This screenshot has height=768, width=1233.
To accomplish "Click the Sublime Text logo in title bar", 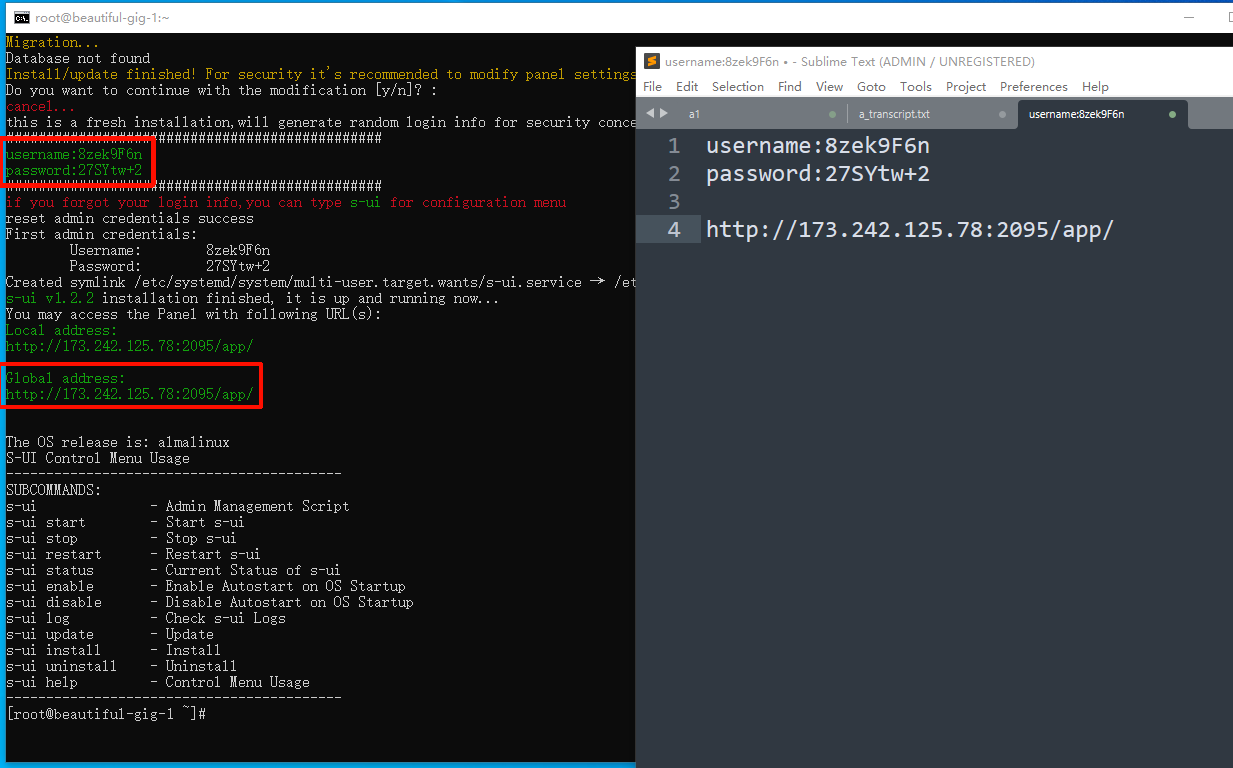I will point(652,61).
